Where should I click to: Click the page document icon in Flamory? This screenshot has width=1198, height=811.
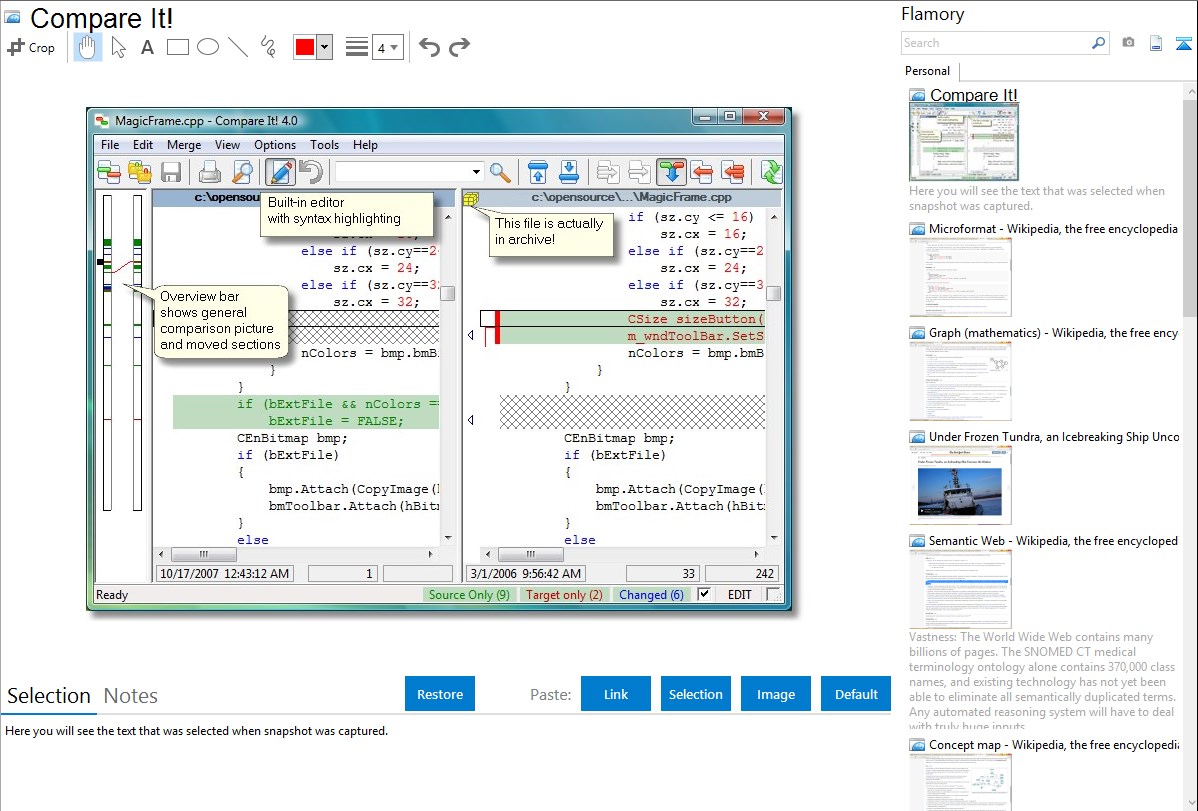pos(1156,43)
